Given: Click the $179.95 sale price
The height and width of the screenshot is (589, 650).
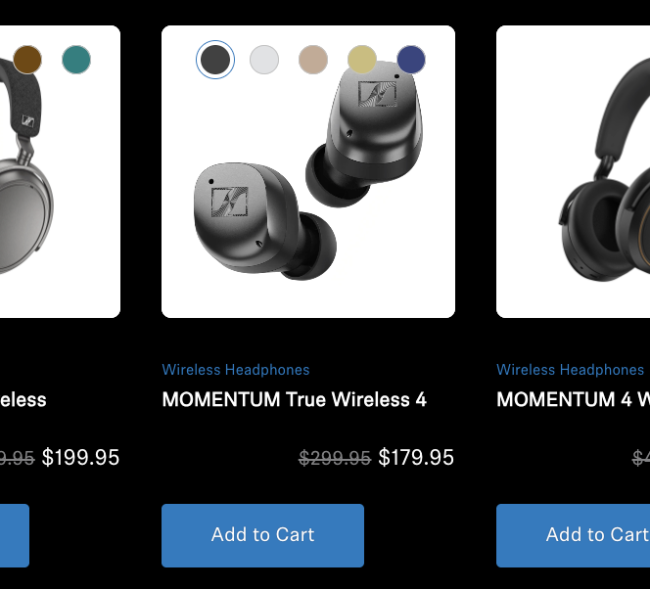Looking at the screenshot, I should (x=416, y=458).
